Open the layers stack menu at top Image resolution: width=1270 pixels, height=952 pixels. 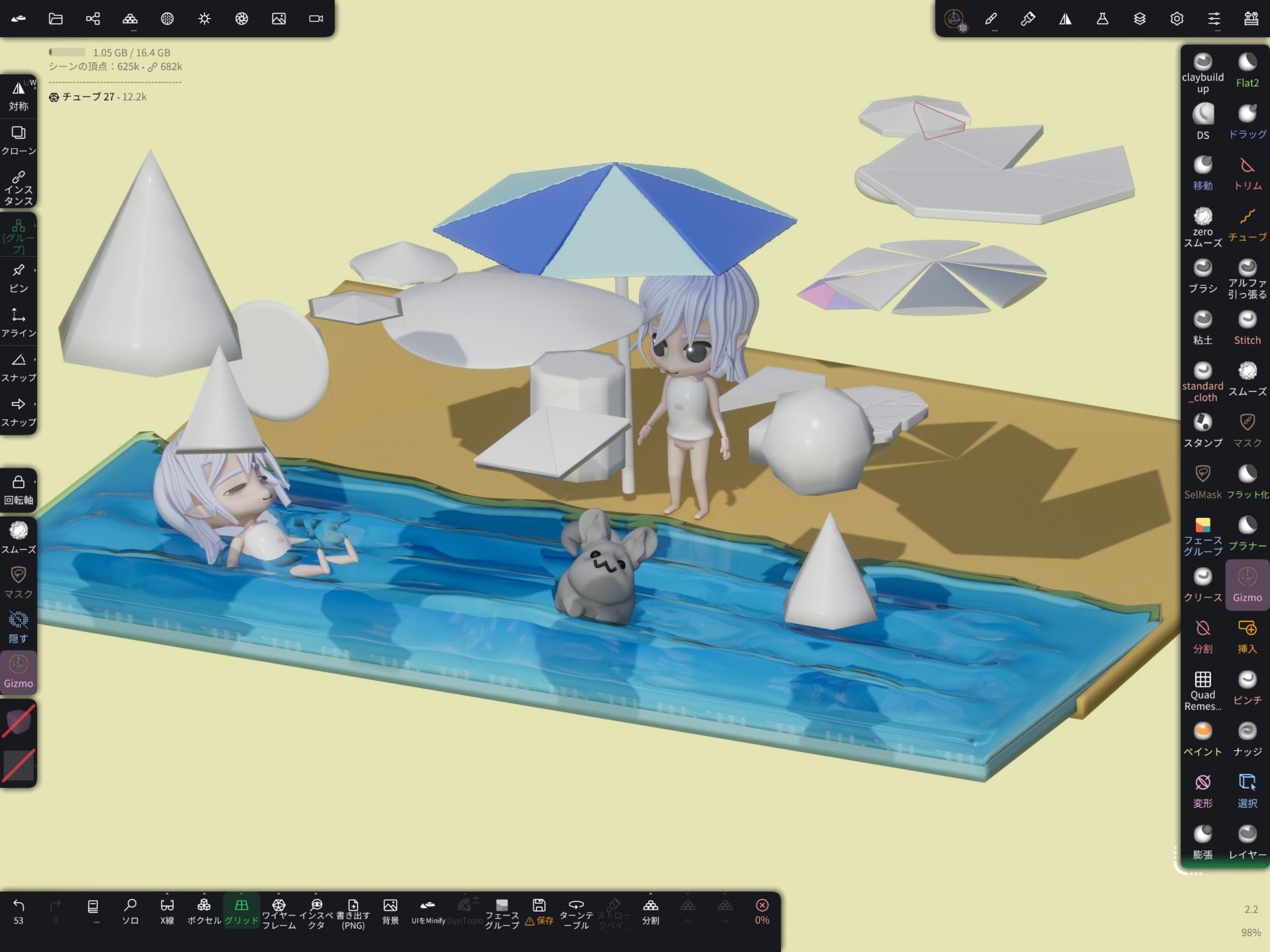point(1139,19)
